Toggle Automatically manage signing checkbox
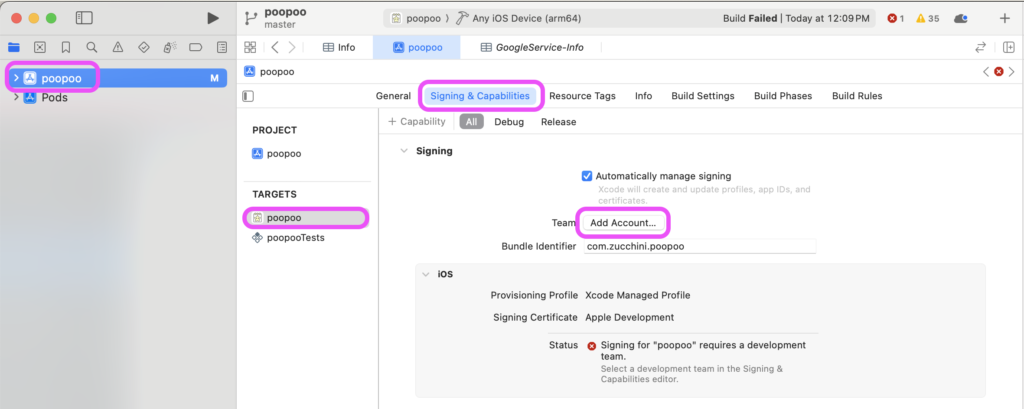The image size is (1024, 409). [586, 176]
